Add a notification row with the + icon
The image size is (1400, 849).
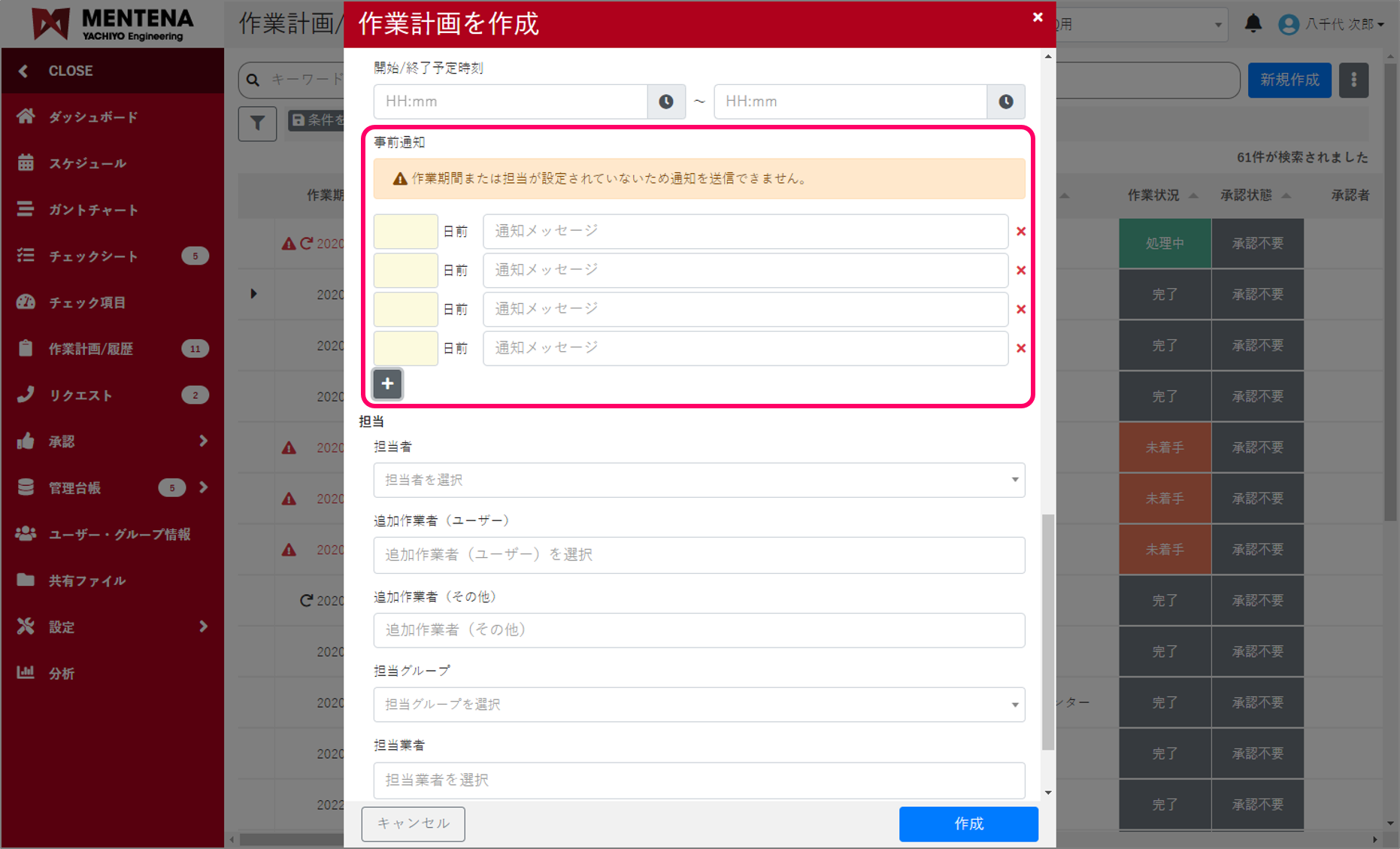[387, 384]
